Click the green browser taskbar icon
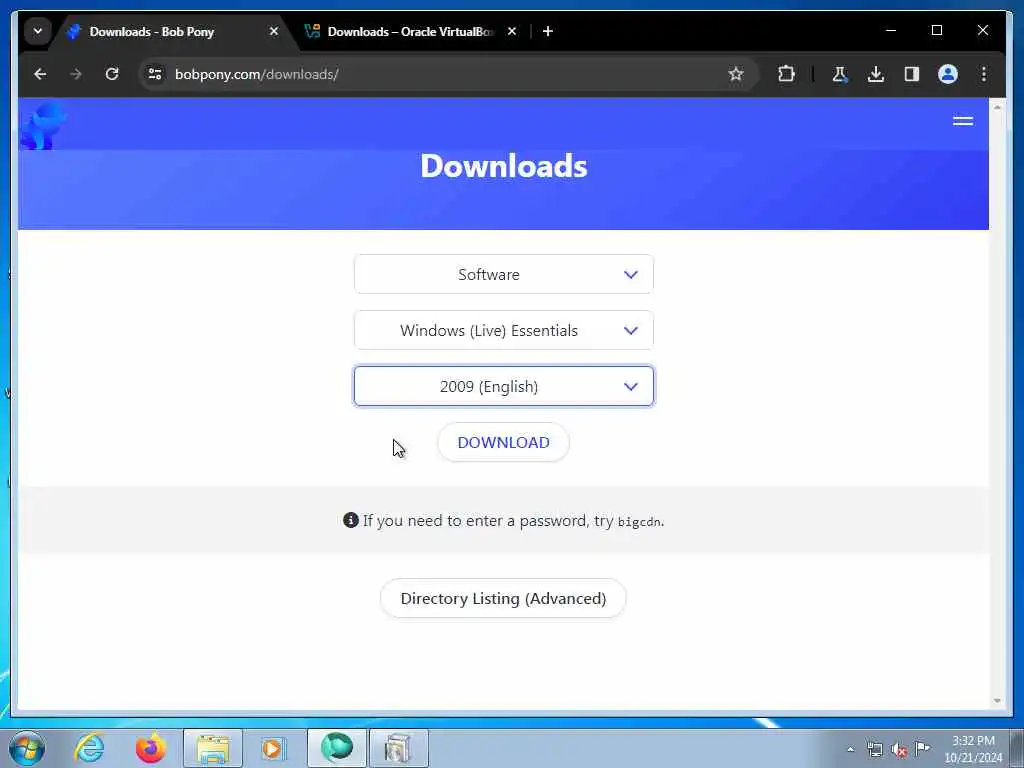The height and width of the screenshot is (768, 1024). point(336,748)
